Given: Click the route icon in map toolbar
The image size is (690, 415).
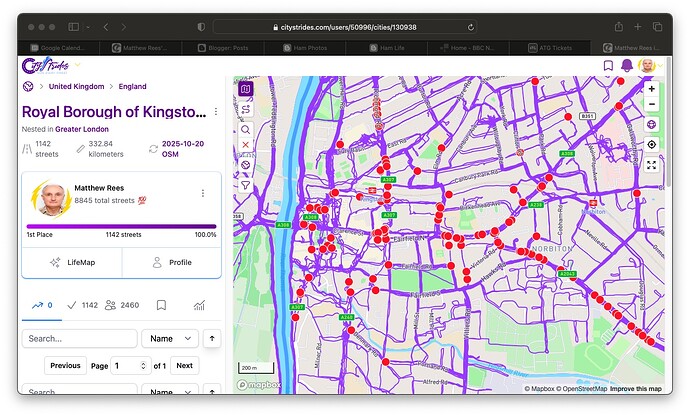Looking at the screenshot, I should click(246, 109).
